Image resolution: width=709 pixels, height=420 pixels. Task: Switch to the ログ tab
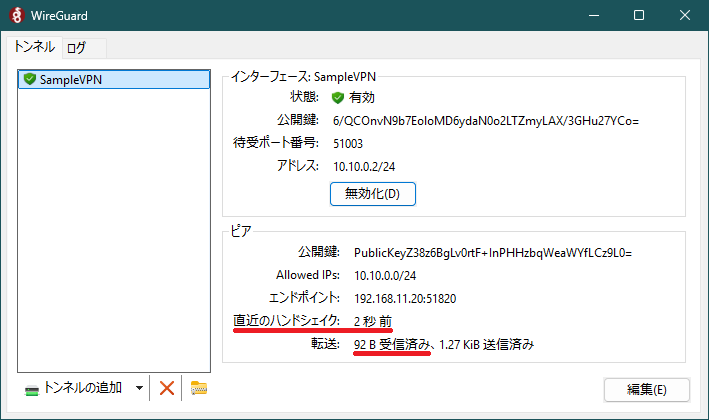point(76,47)
